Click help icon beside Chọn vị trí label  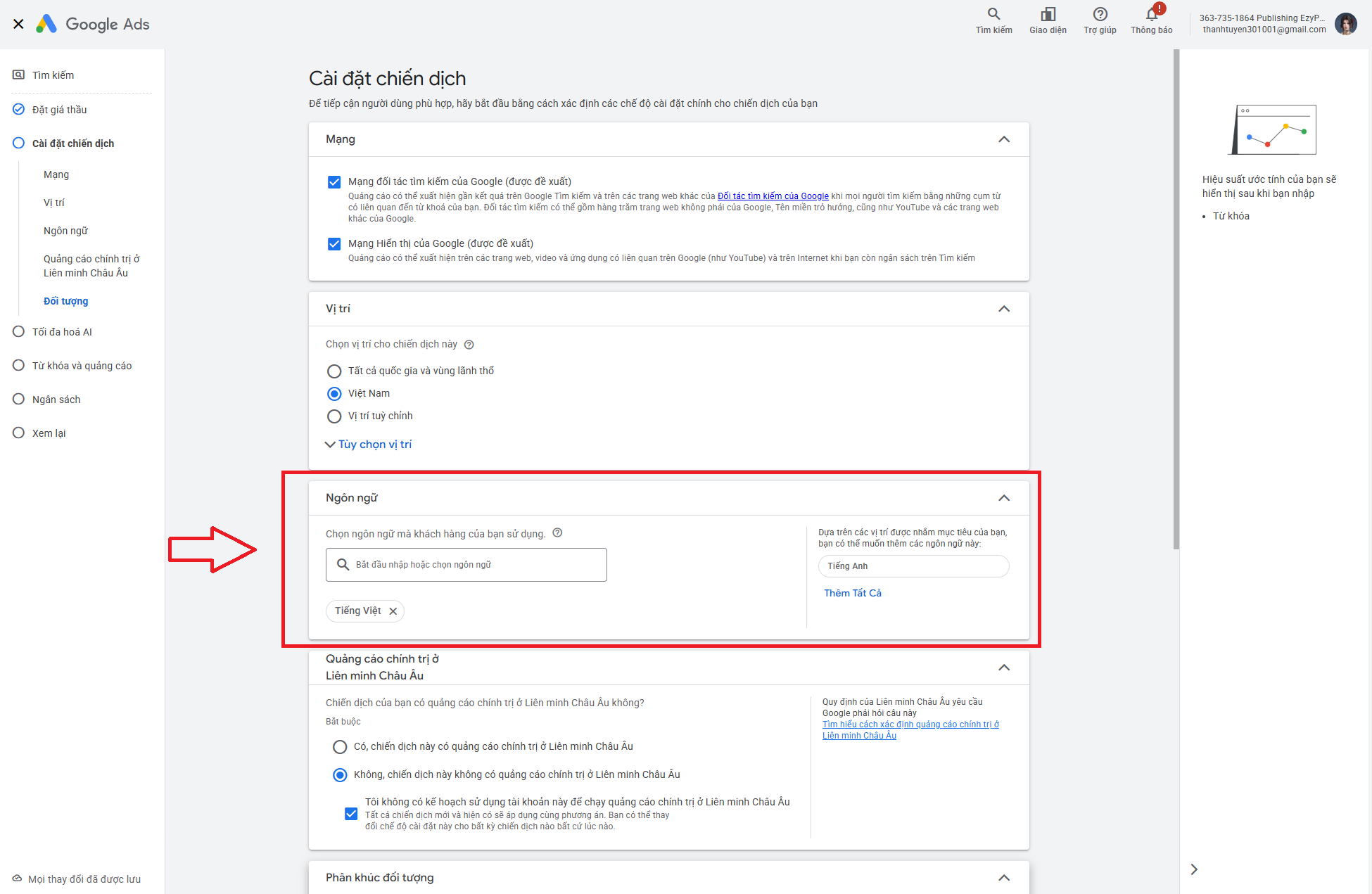(469, 345)
